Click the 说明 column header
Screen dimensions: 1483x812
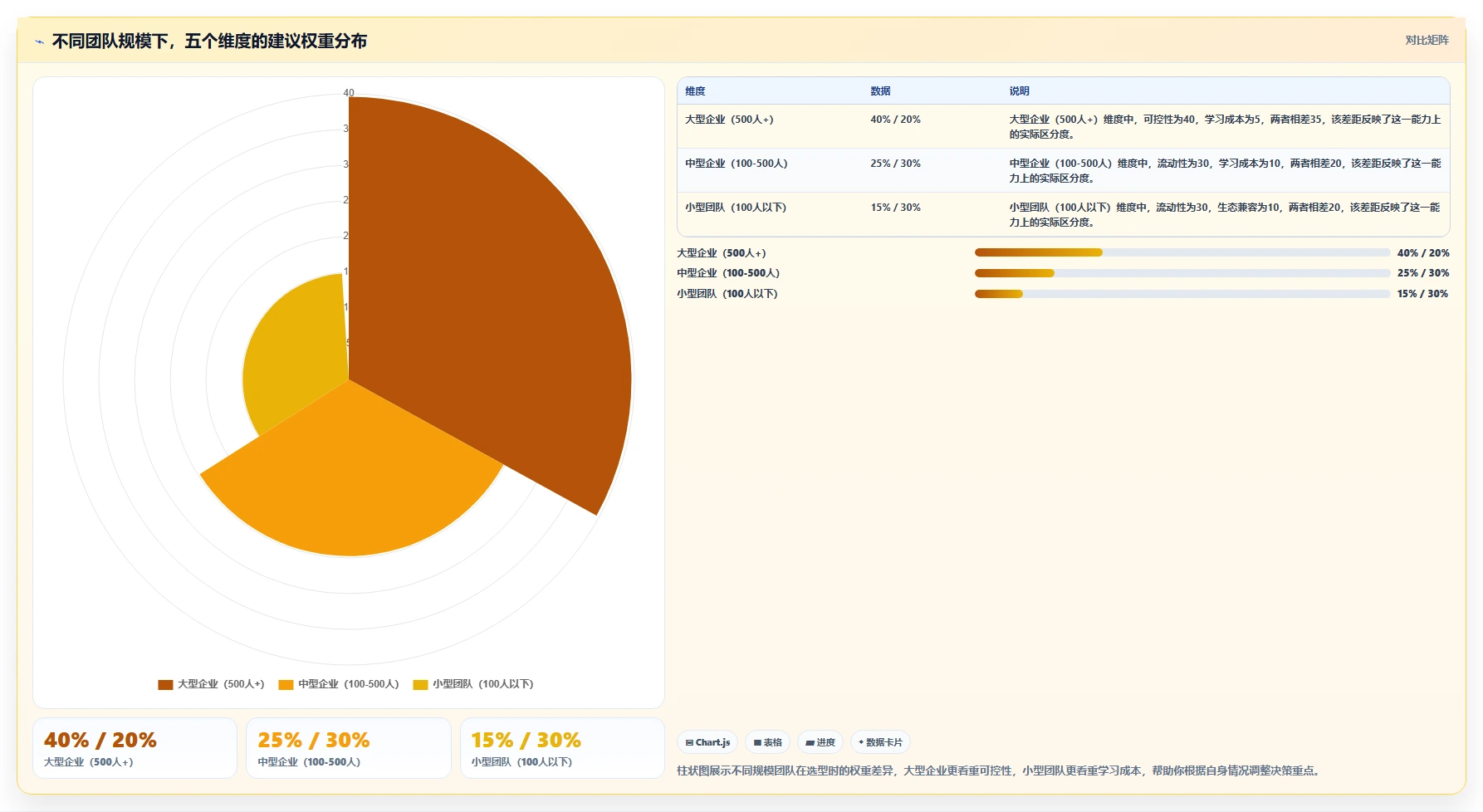coord(1019,91)
